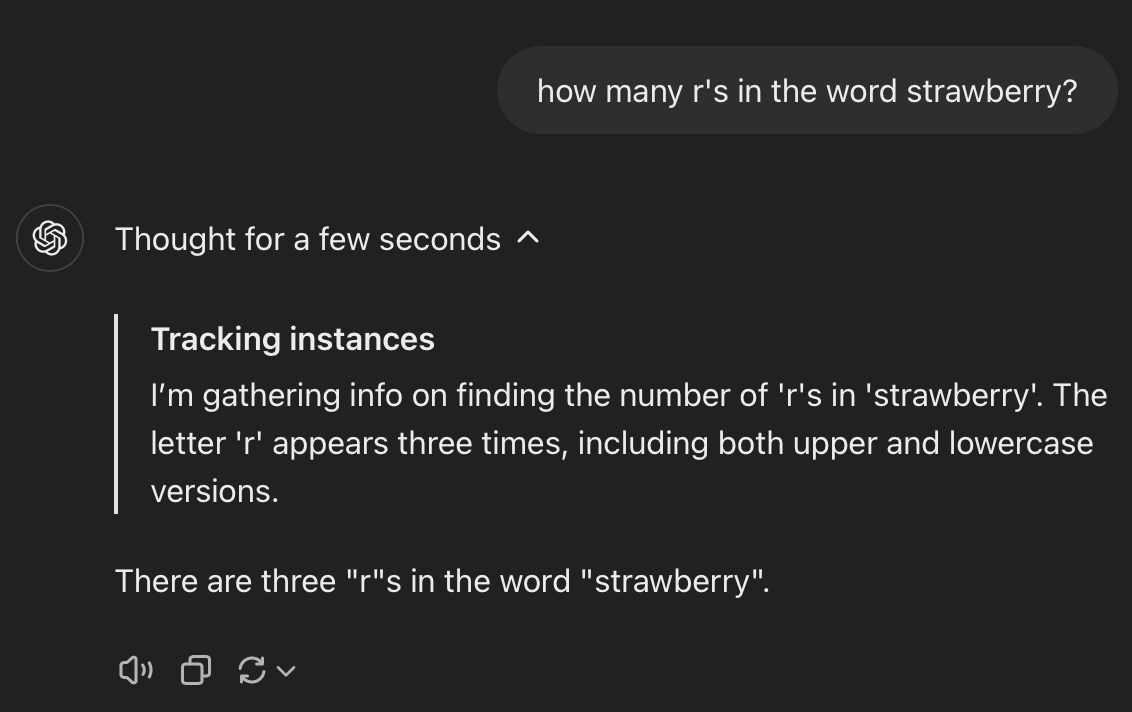1132x712 pixels.
Task: Click the word "versions." ending the reasoning
Action: 214,491
